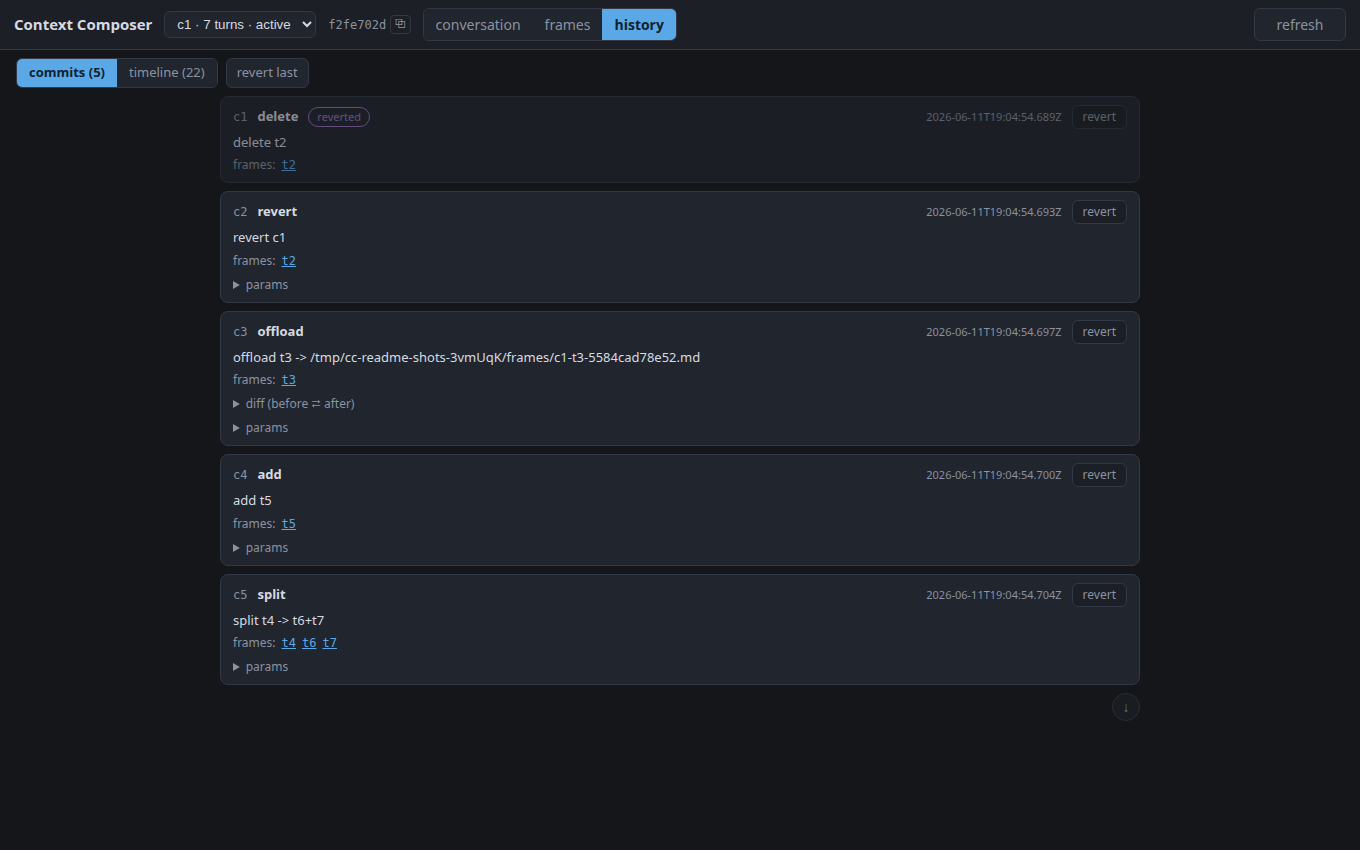Image resolution: width=1360 pixels, height=850 pixels.
Task: Click the delete t2 message text
Action: (x=260, y=143)
